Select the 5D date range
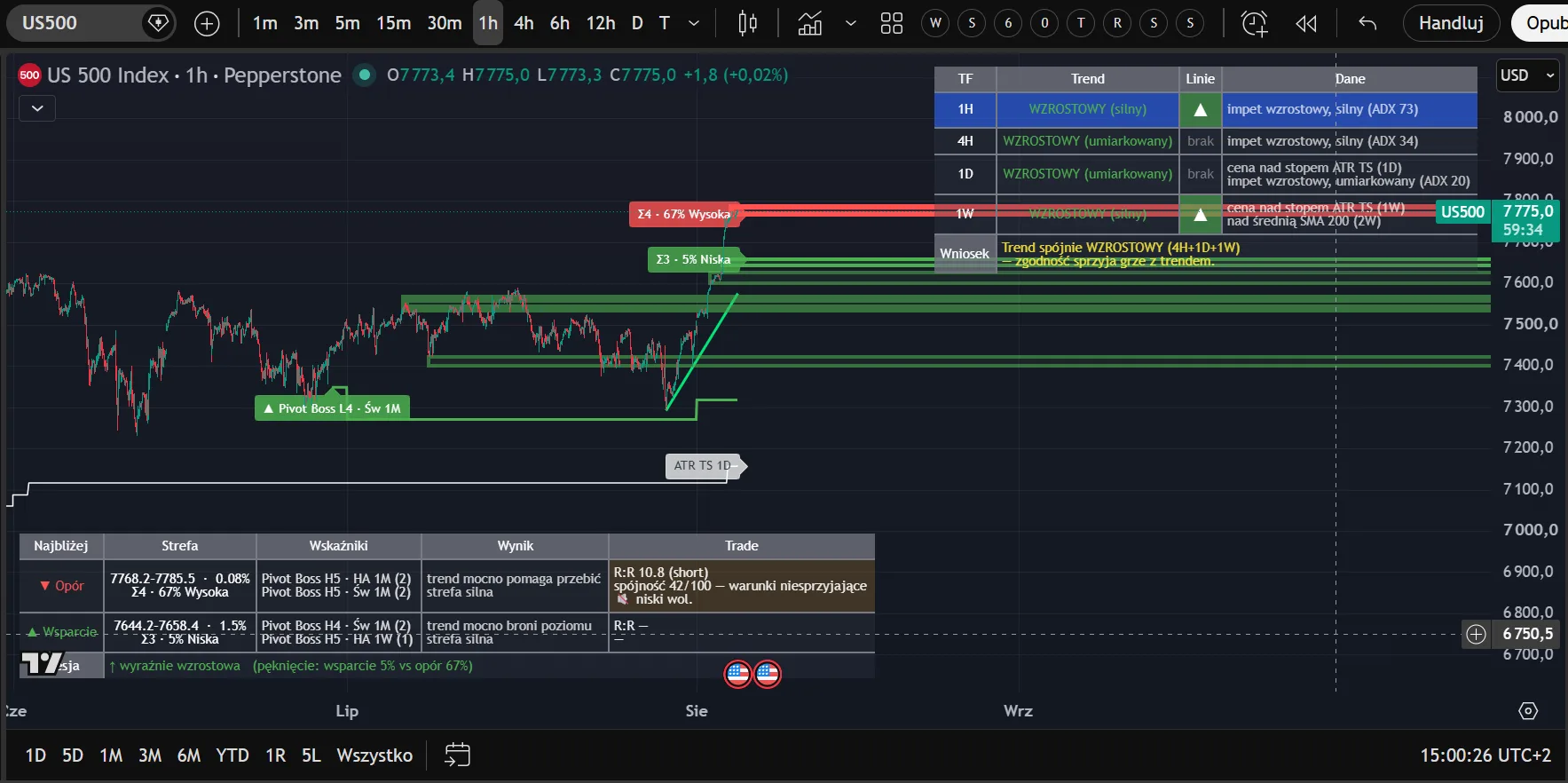This screenshot has width=1568, height=783. tap(73, 755)
